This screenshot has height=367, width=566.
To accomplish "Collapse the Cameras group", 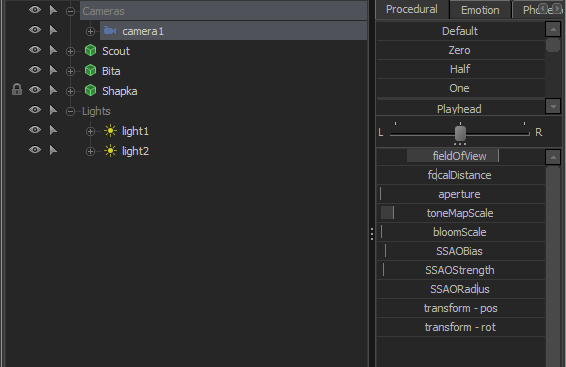I will coord(70,12).
